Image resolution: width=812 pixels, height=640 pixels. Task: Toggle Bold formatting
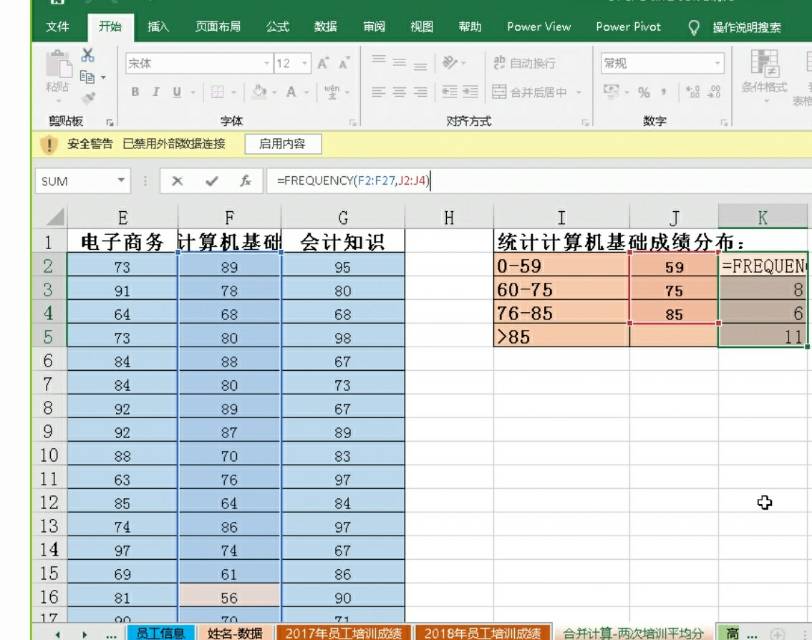pyautogui.click(x=135, y=92)
